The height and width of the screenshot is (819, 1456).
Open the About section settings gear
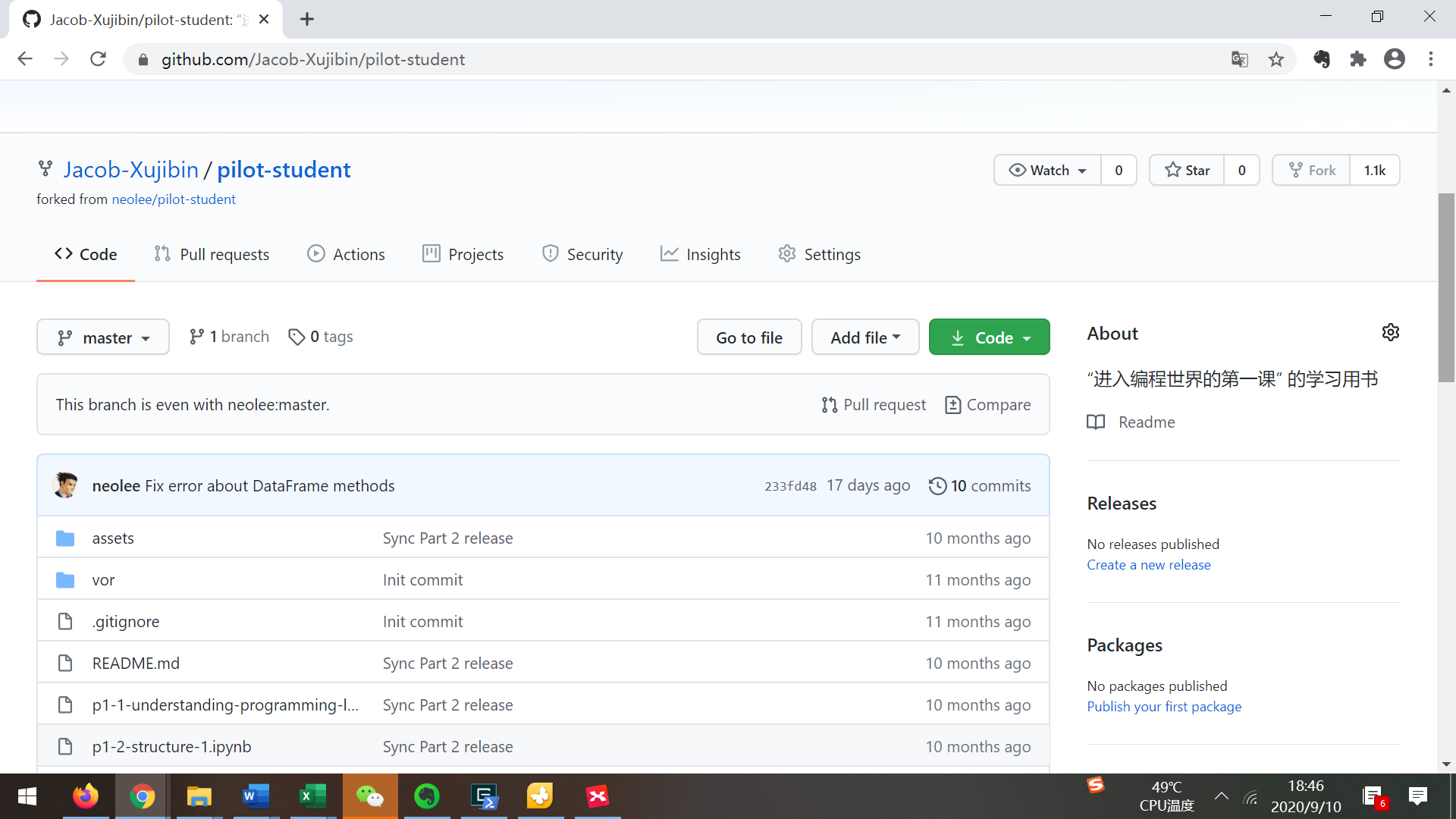[1390, 332]
